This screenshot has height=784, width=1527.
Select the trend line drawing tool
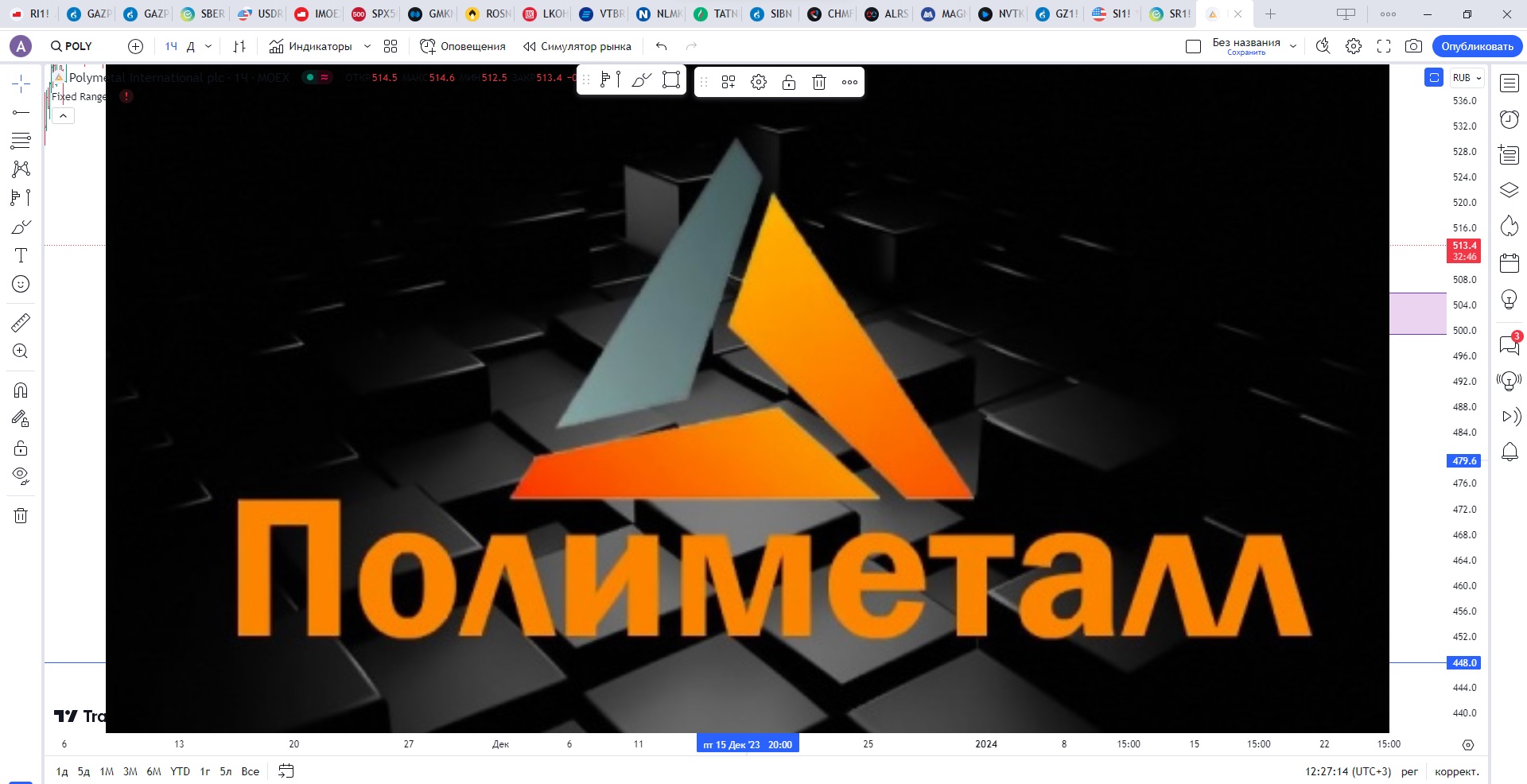point(21,112)
